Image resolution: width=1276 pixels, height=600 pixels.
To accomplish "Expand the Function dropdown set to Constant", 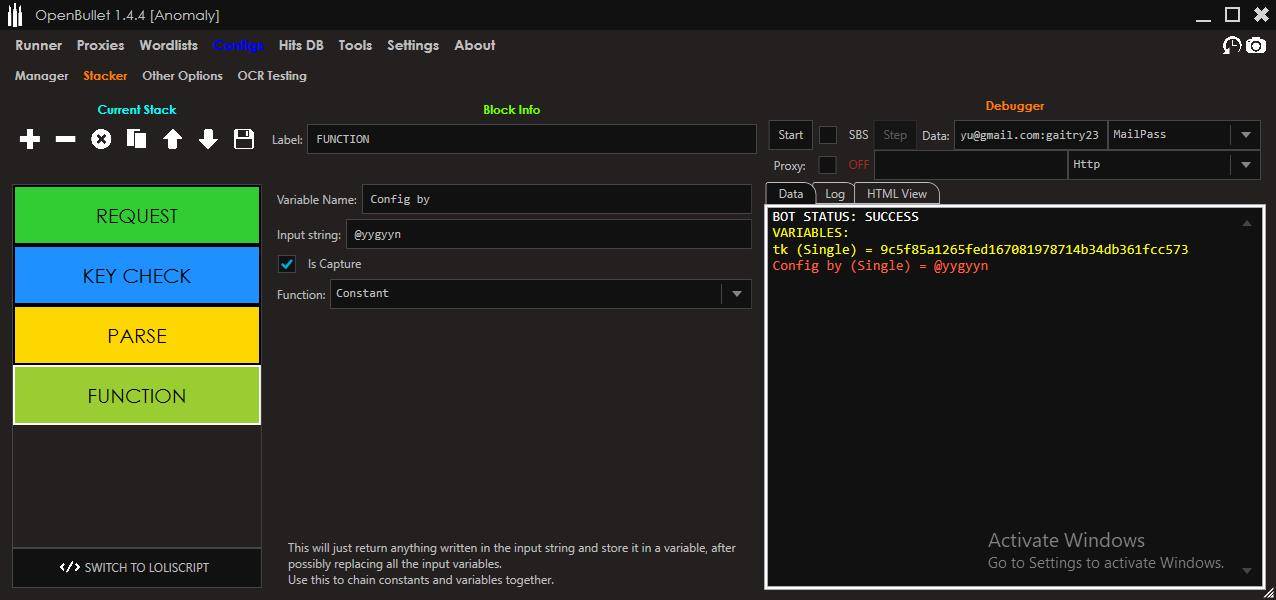I will [x=737, y=294].
